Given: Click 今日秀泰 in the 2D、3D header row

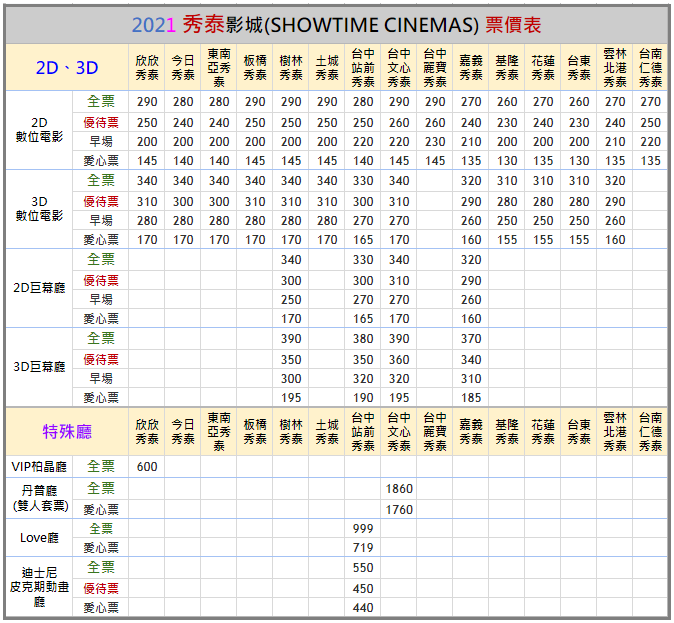Looking at the screenshot, I should [183, 68].
